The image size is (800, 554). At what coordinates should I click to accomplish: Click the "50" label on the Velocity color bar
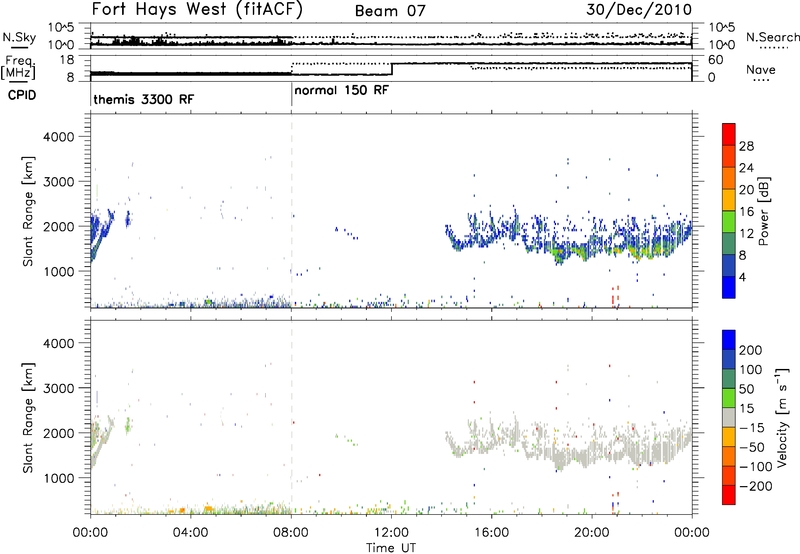coord(746,389)
